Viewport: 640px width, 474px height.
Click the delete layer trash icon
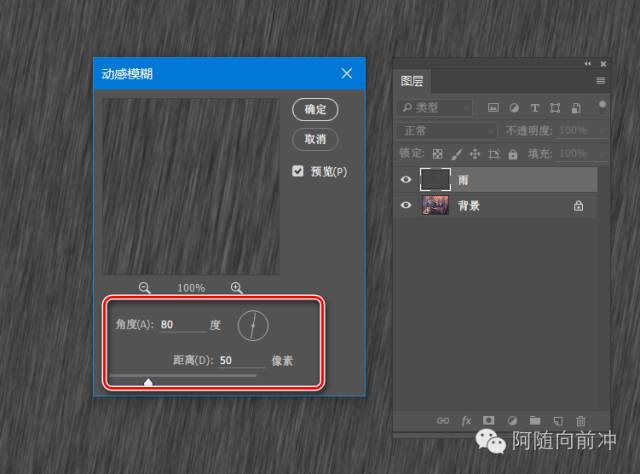[581, 421]
